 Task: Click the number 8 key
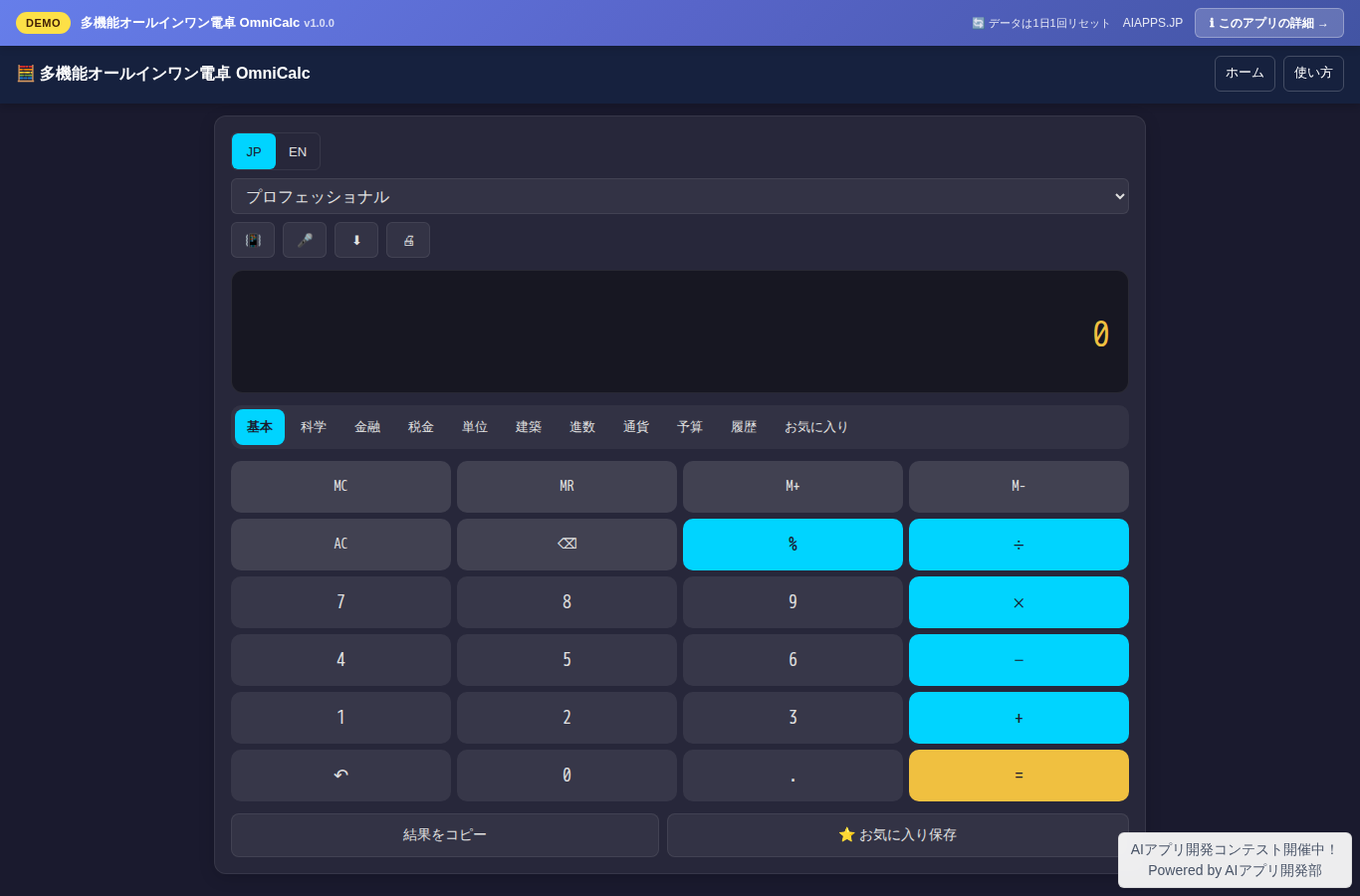point(567,602)
